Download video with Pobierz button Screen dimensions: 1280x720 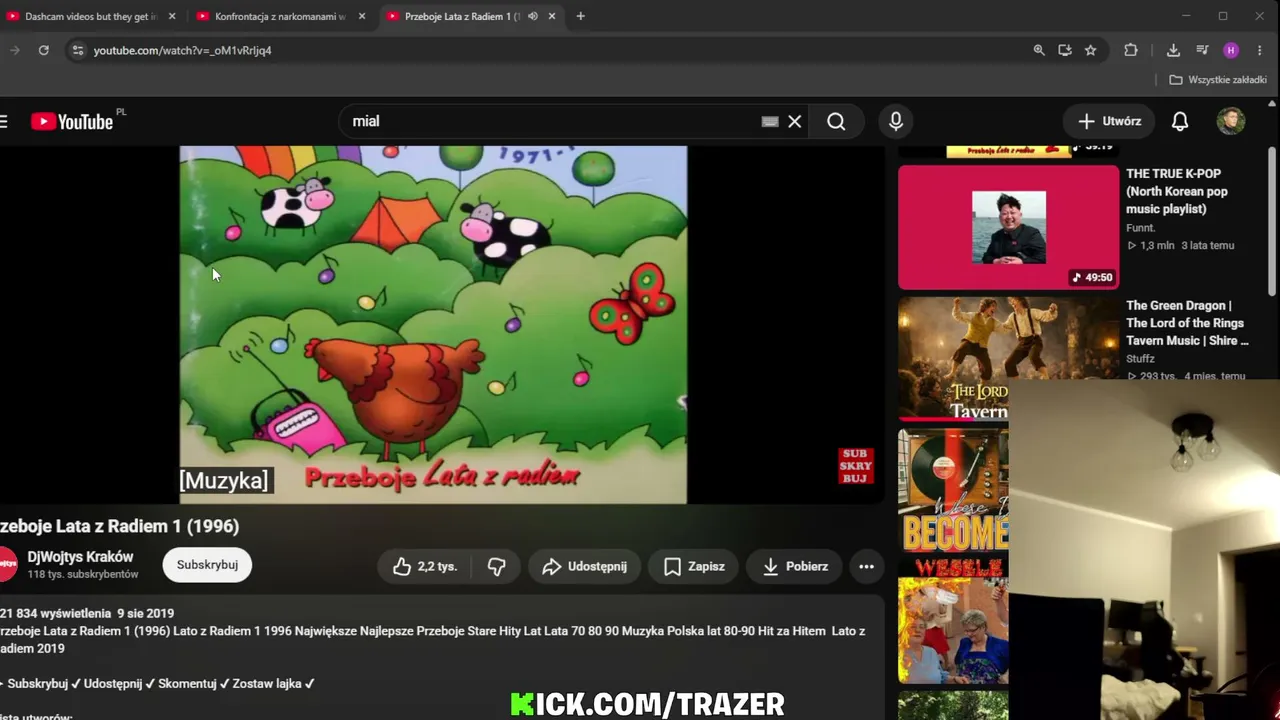[795, 566]
